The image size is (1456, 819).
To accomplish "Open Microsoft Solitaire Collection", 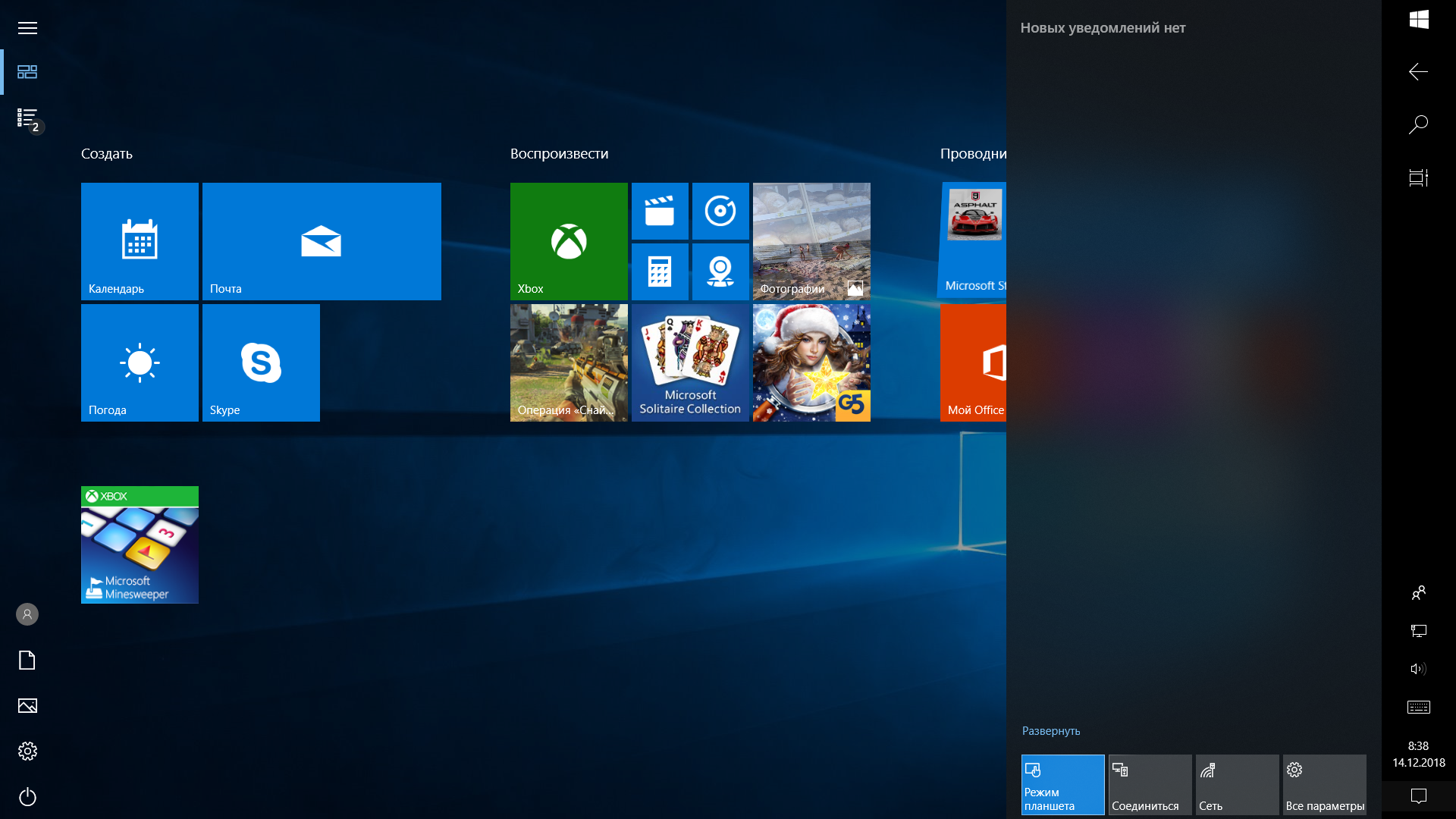I will pyautogui.click(x=690, y=362).
